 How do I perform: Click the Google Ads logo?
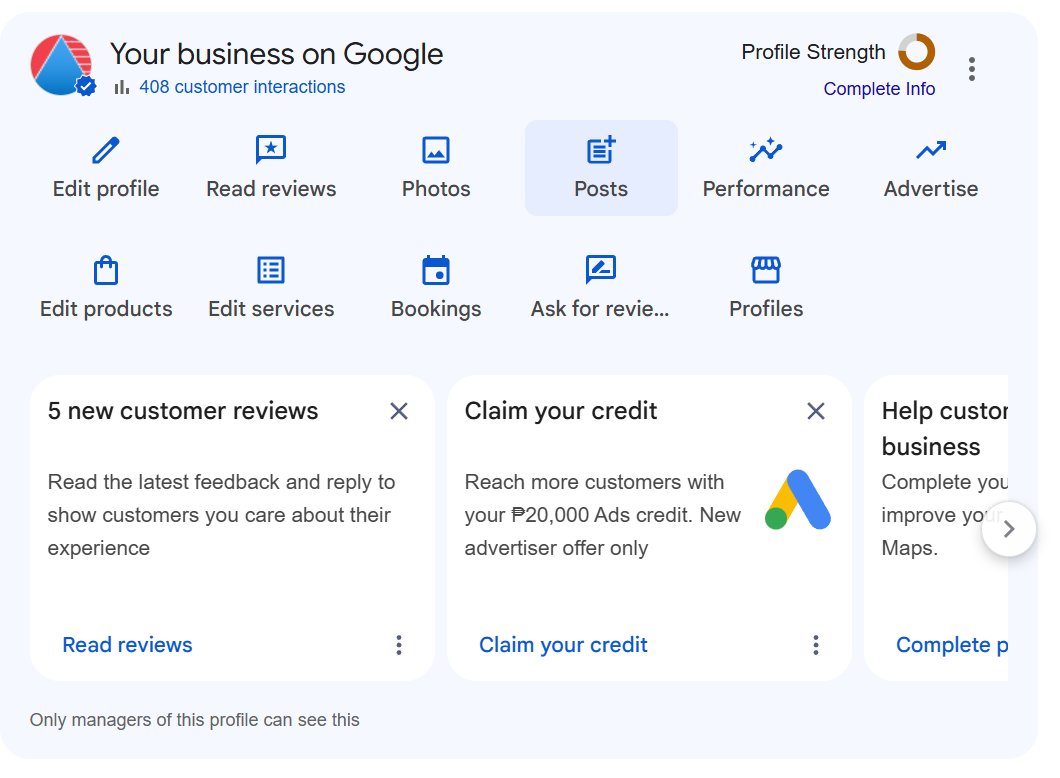click(x=798, y=500)
